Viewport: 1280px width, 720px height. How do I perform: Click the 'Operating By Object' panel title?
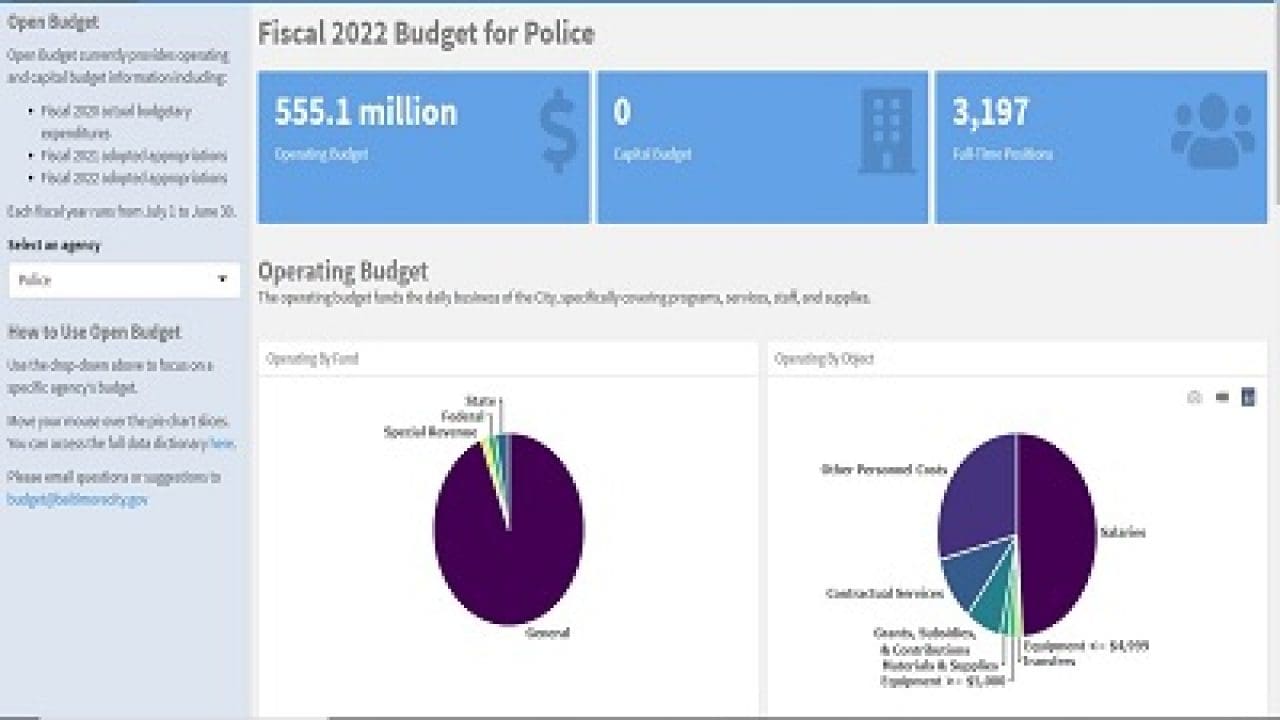[824, 358]
